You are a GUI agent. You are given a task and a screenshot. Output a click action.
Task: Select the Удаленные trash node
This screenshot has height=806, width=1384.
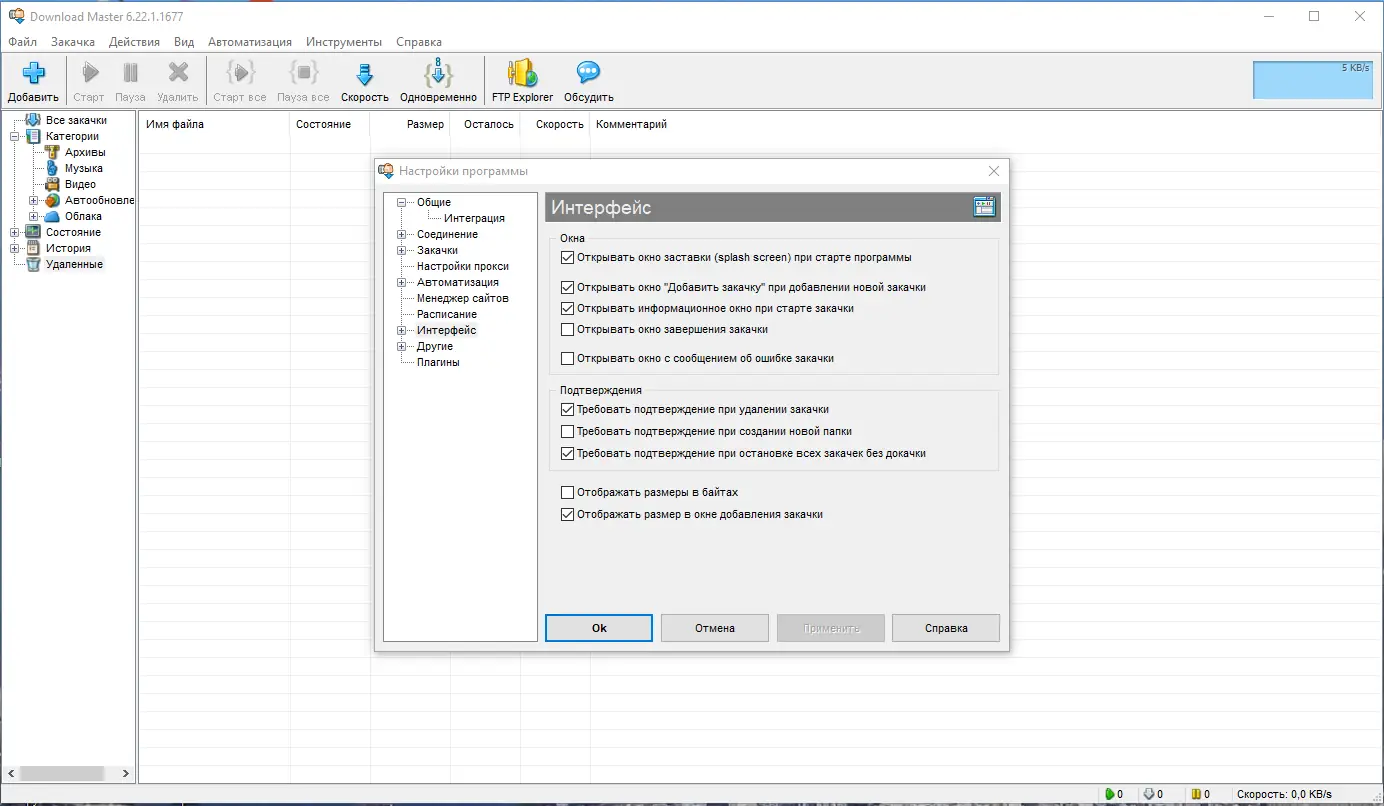(74, 264)
